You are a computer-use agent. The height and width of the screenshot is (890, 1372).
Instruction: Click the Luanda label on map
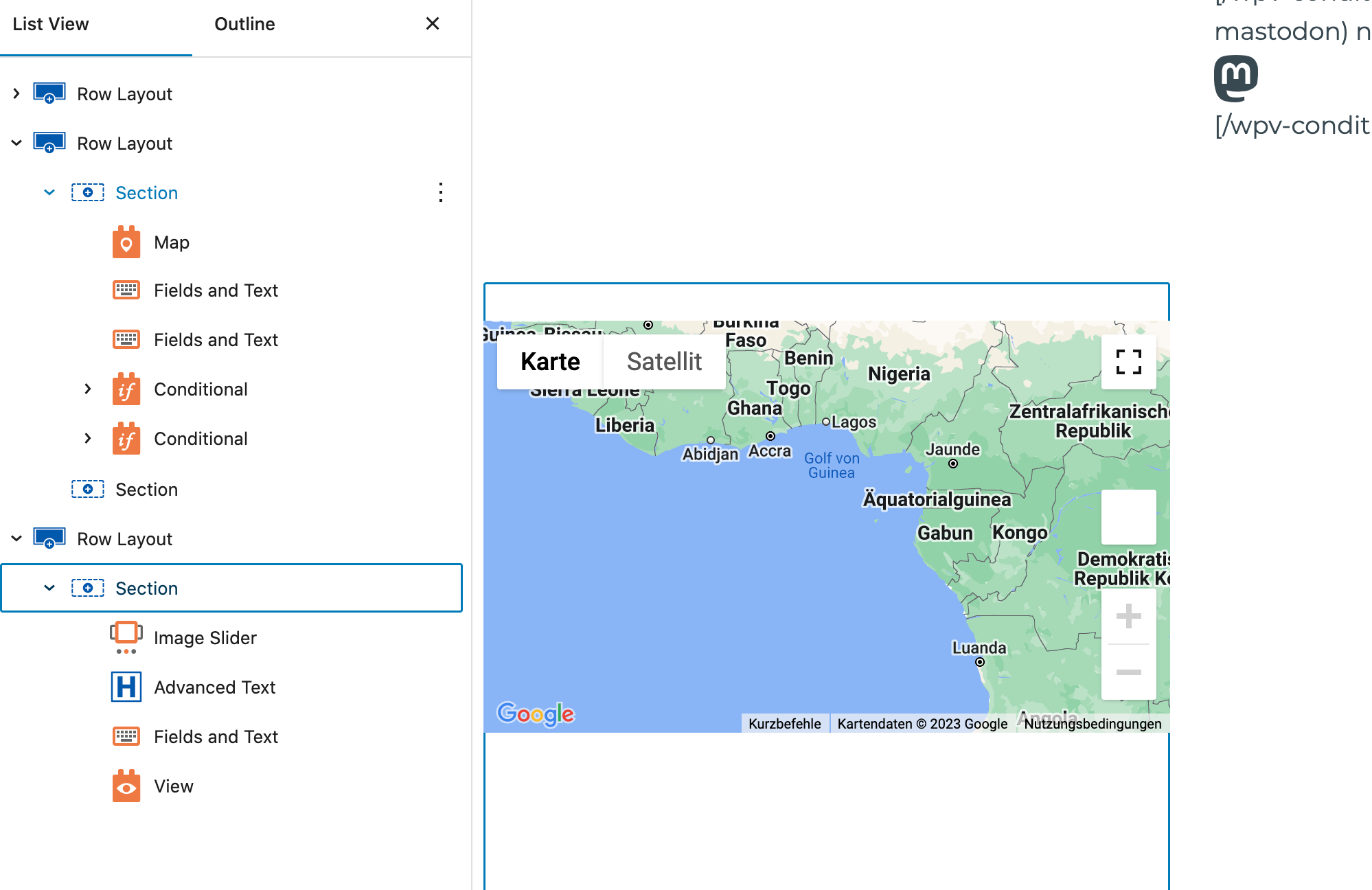click(x=979, y=648)
